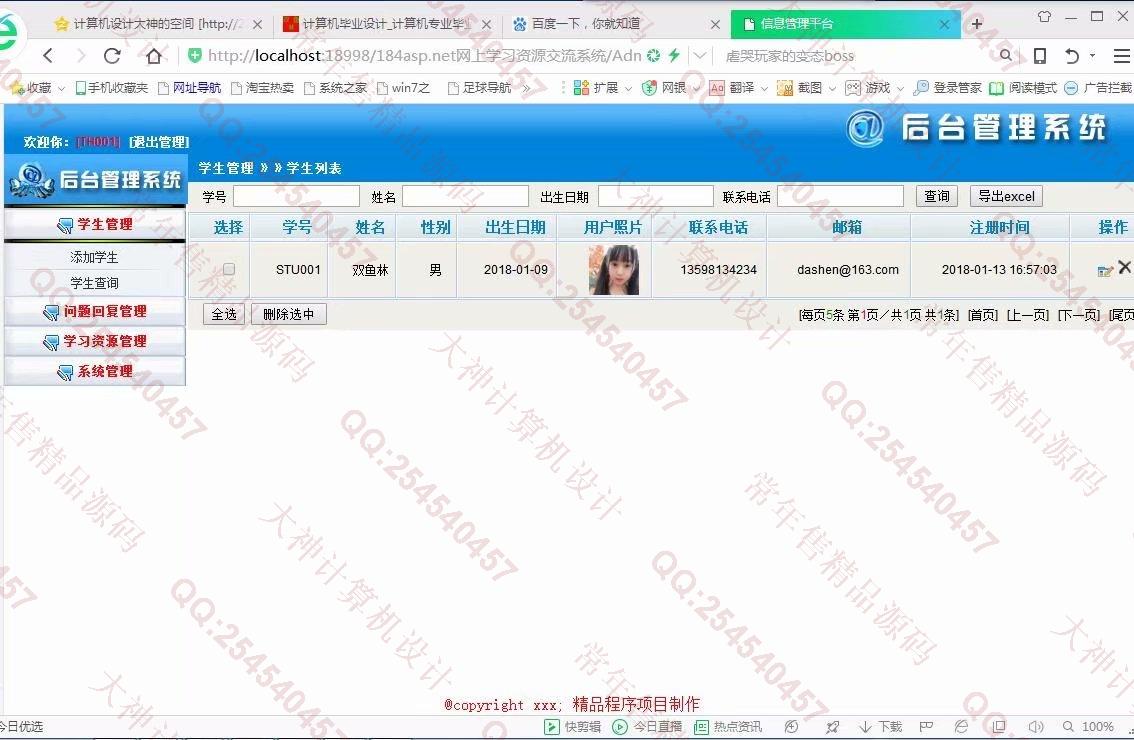The width and height of the screenshot is (1134, 740).
Task: Open the 淘宝热卖 bookmark
Action: 263,88
